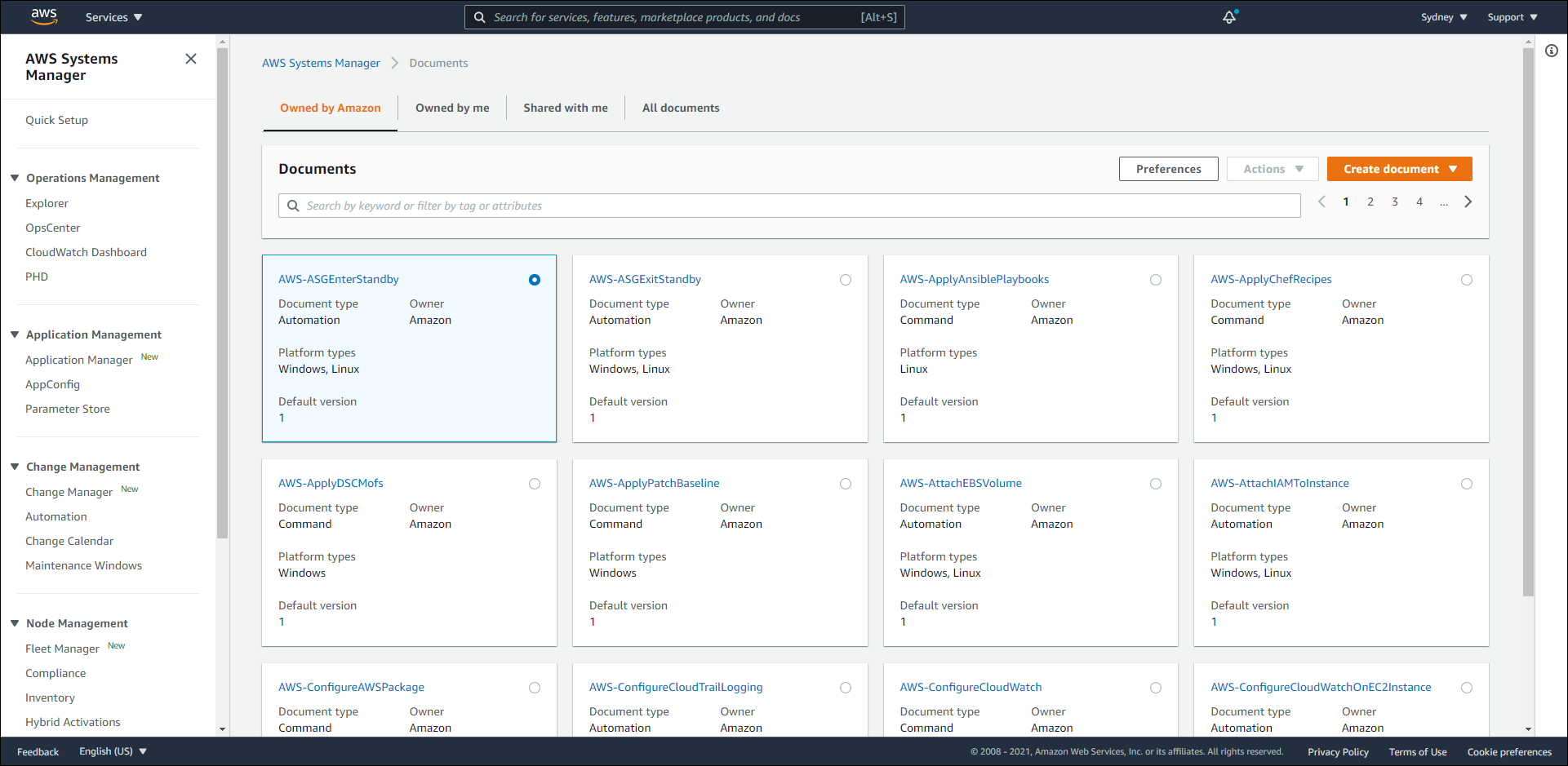
Task: Open the info panel icon
Action: tap(1552, 51)
